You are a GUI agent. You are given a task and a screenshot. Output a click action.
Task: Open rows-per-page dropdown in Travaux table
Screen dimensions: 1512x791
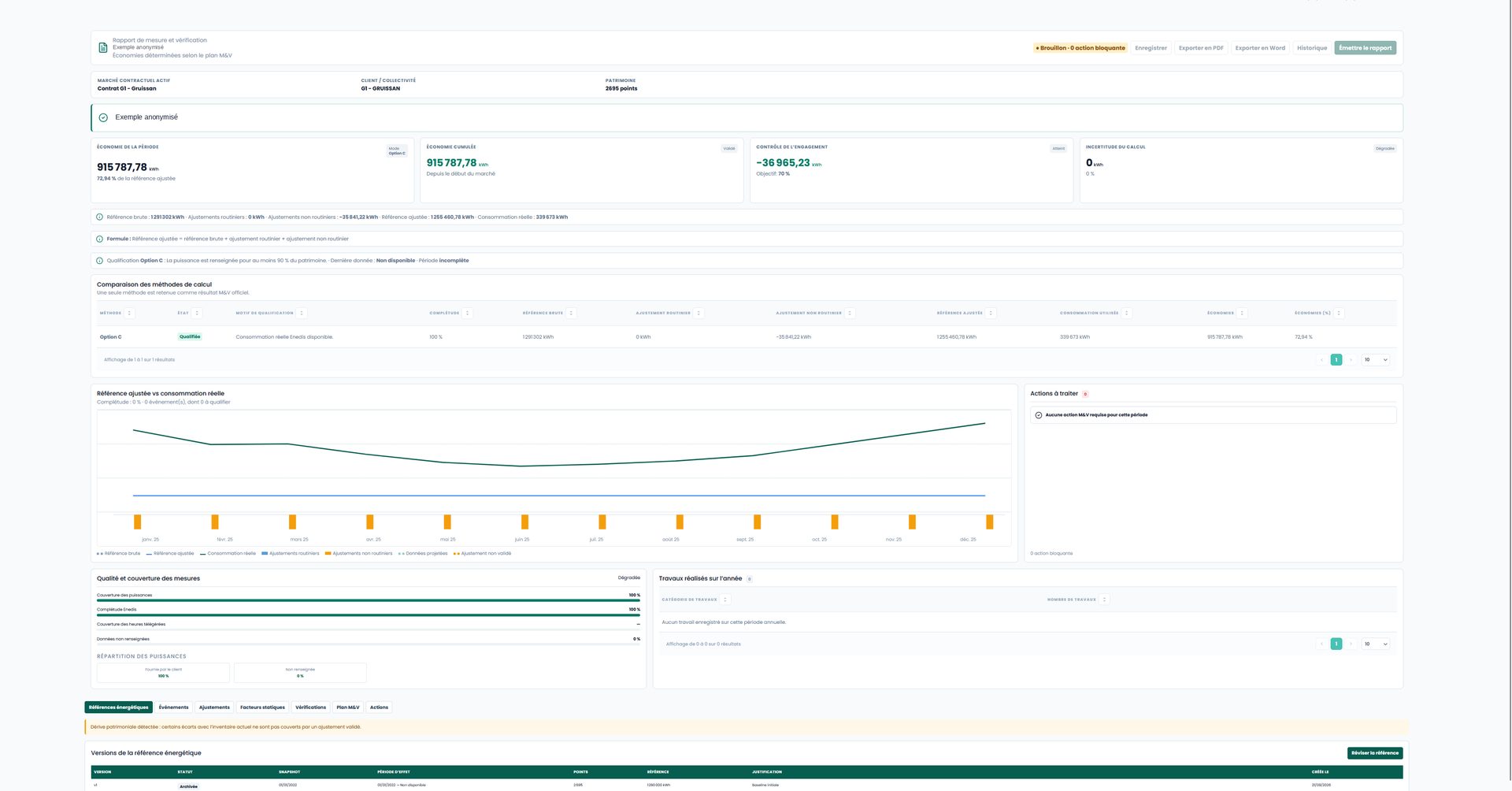[x=1376, y=644]
